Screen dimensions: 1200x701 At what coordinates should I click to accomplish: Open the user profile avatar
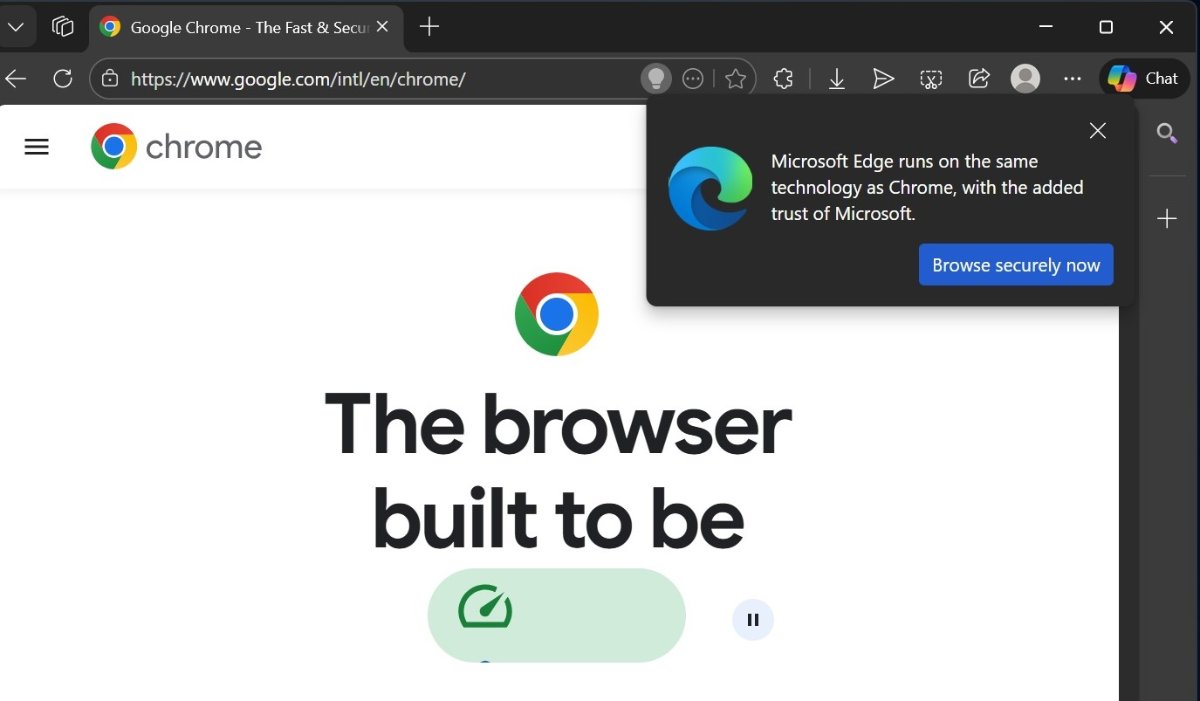tap(1025, 79)
